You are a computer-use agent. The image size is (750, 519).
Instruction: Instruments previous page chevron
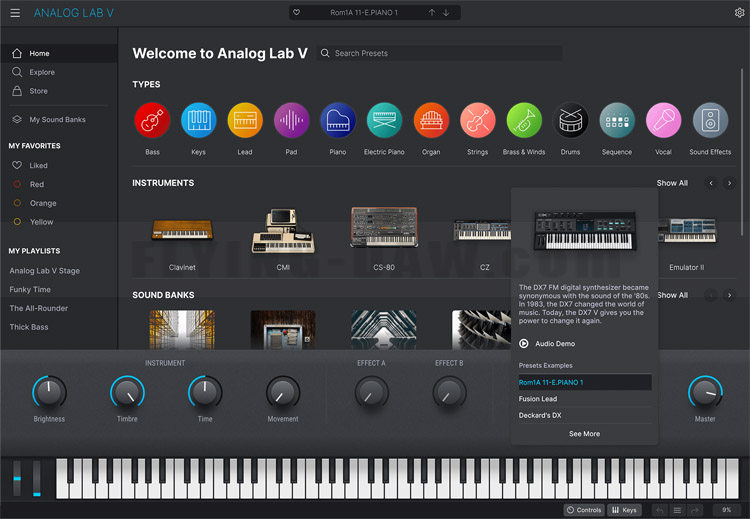(711, 183)
